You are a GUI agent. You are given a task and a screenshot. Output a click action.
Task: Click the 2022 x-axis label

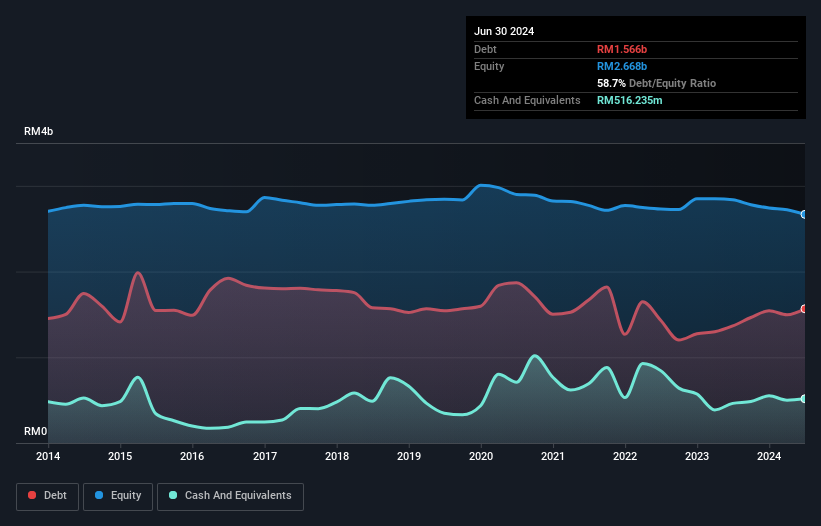tap(625, 456)
